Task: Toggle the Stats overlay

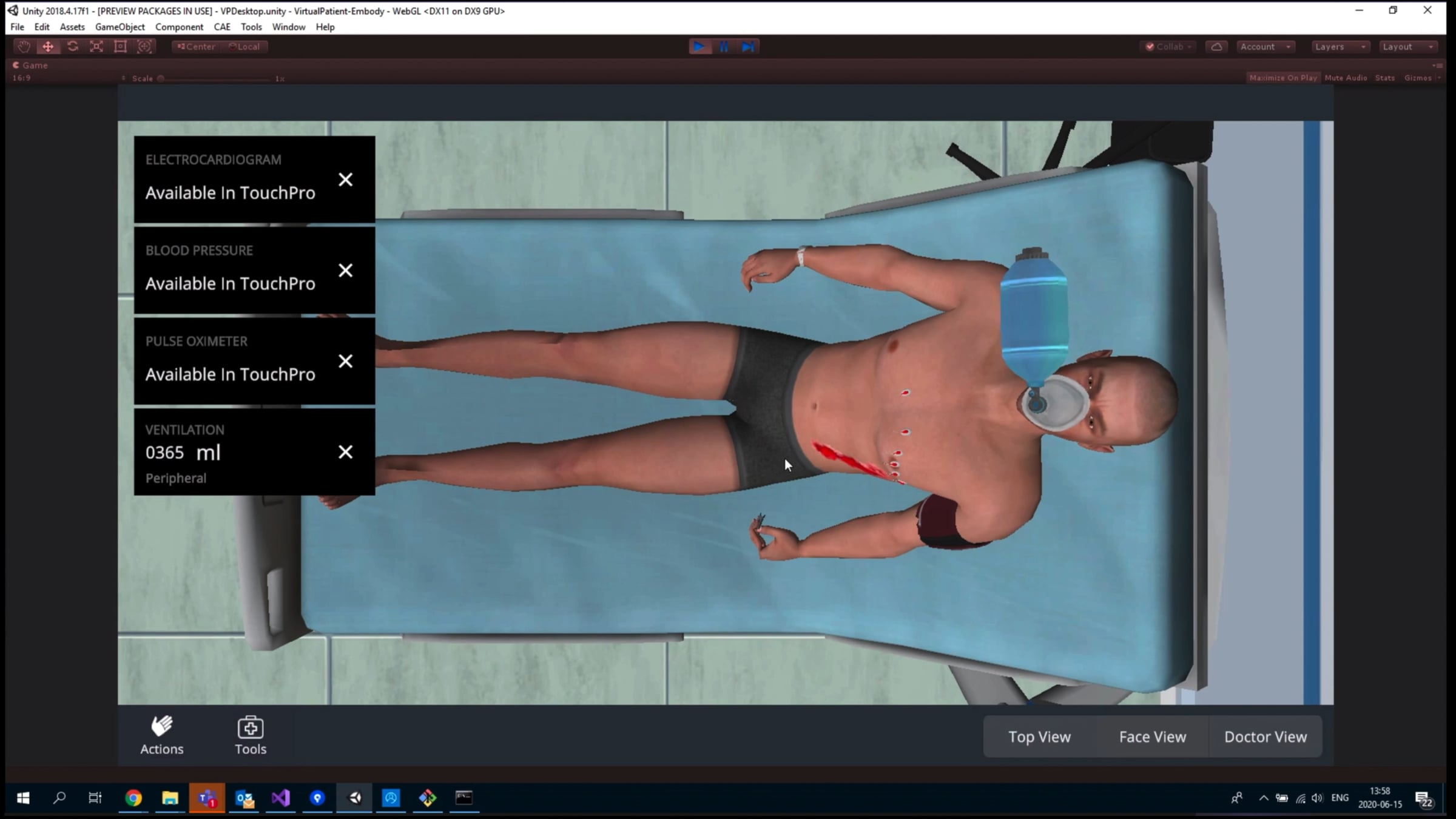Action: point(1385,78)
